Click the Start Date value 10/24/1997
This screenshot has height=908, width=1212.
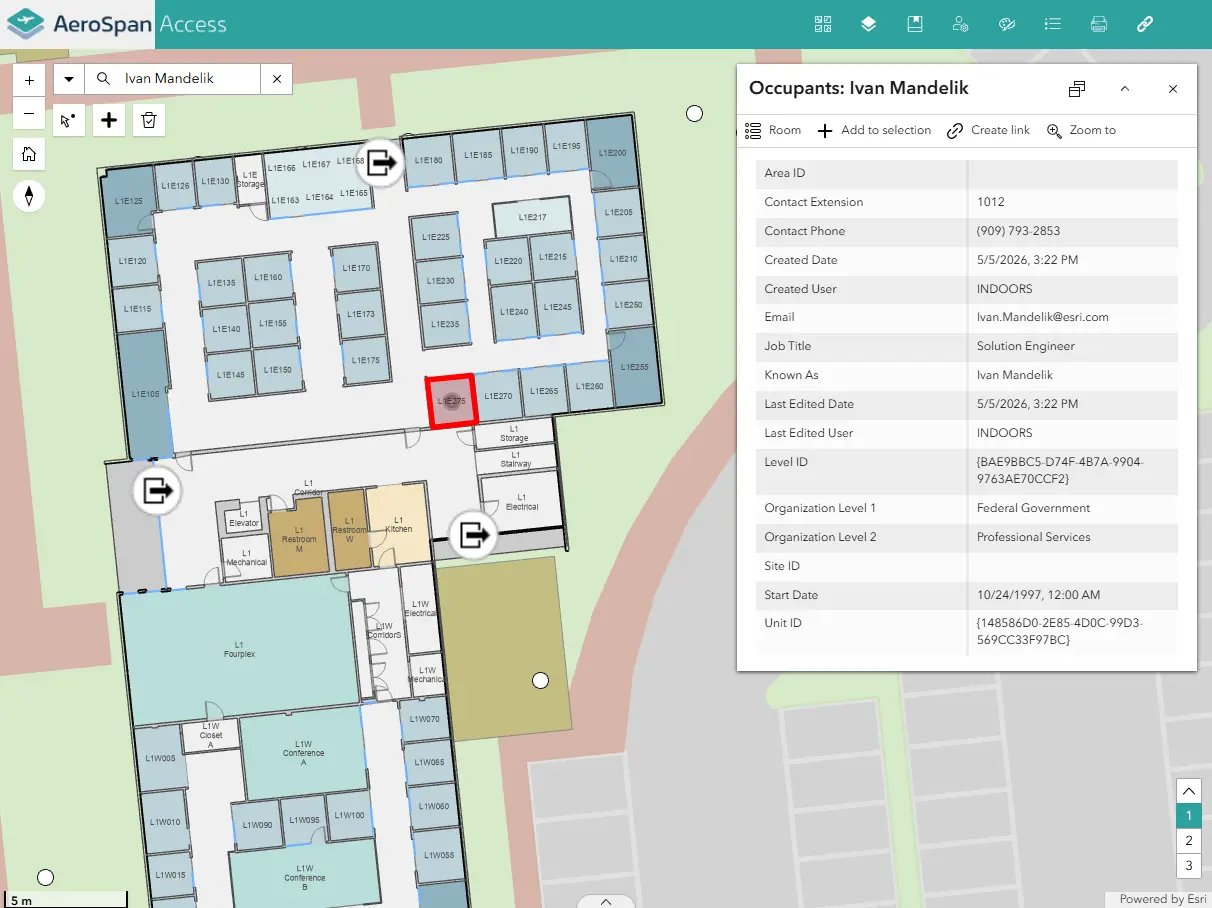click(x=1038, y=595)
